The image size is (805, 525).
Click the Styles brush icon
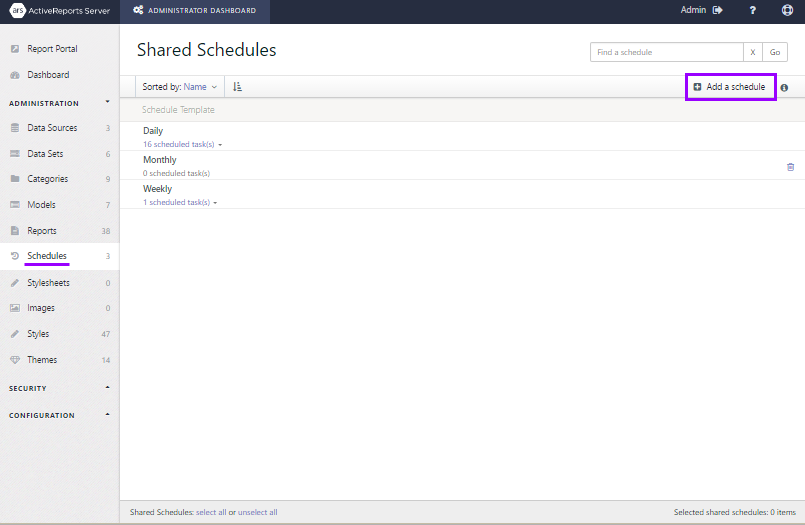[15, 334]
